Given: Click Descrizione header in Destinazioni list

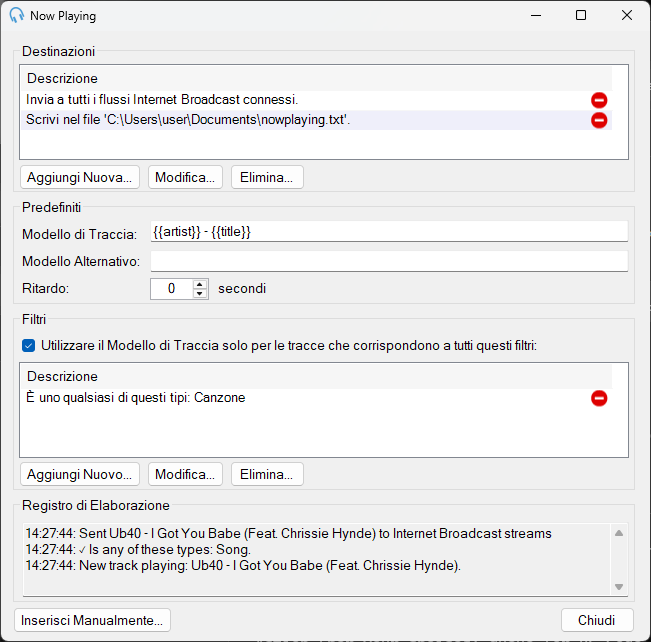Looking at the screenshot, I should click(x=316, y=78).
